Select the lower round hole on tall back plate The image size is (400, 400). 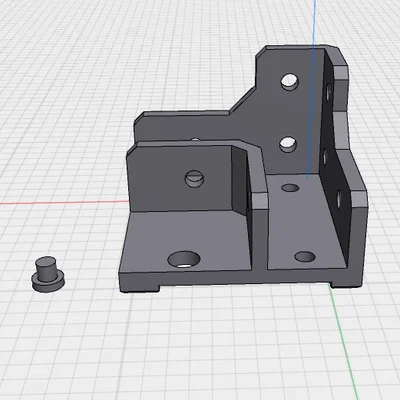click(288, 144)
